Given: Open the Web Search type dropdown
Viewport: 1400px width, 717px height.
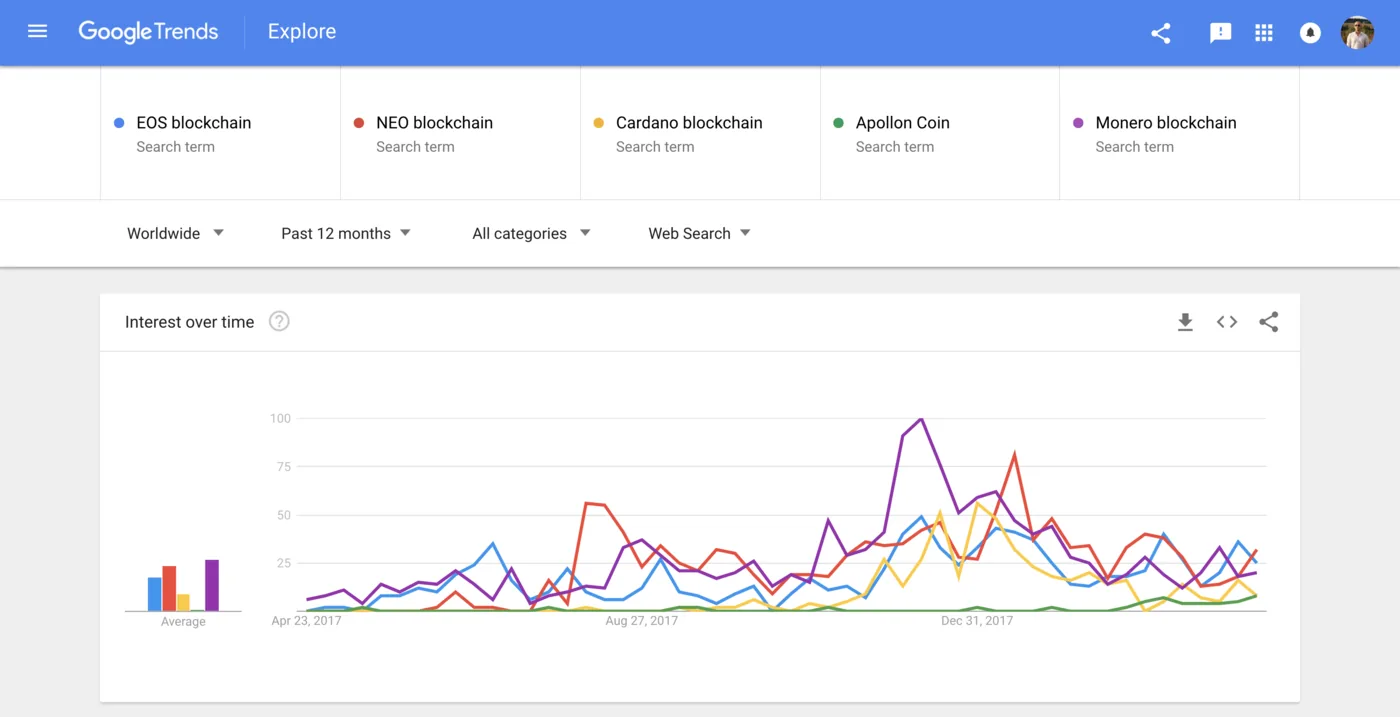Looking at the screenshot, I should [699, 233].
